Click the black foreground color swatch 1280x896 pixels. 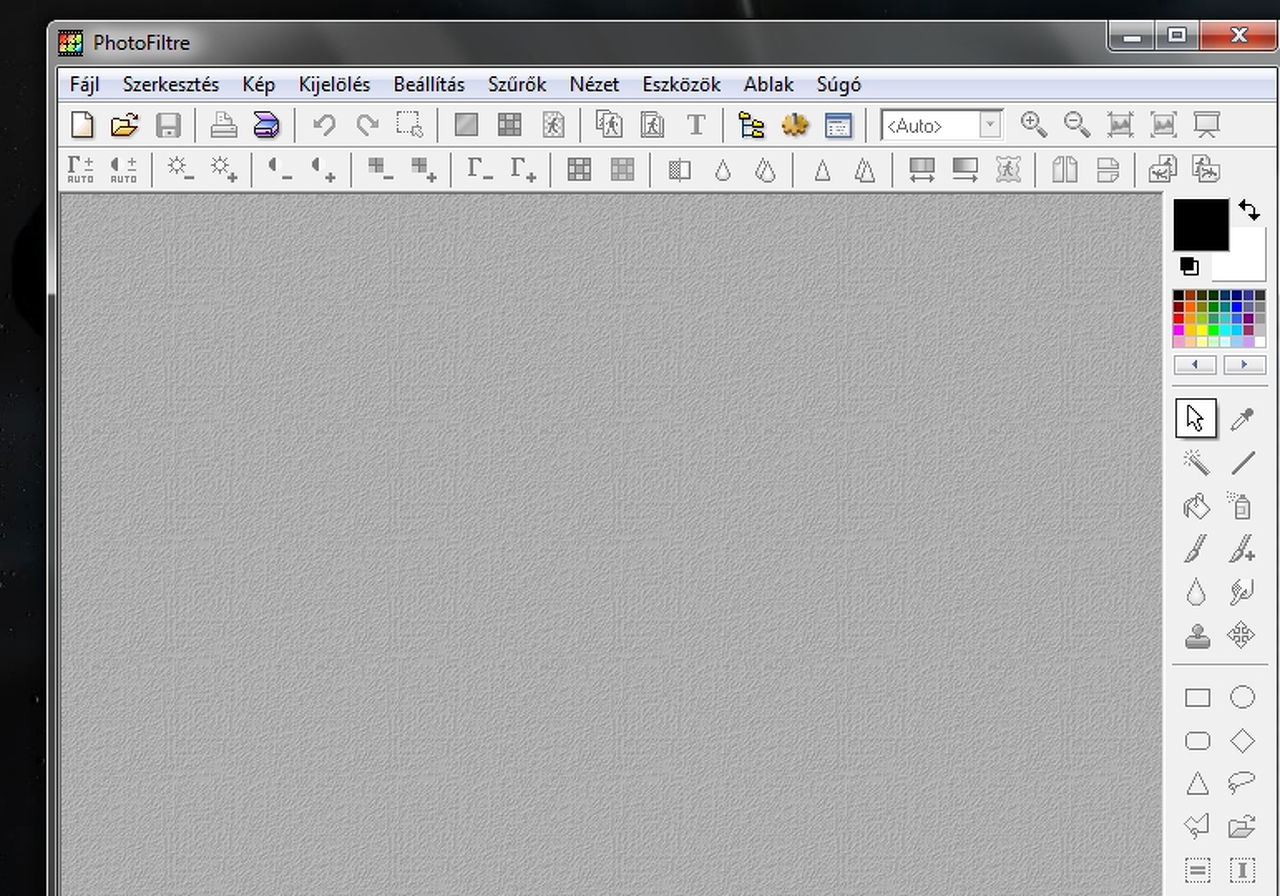[x=1200, y=224]
